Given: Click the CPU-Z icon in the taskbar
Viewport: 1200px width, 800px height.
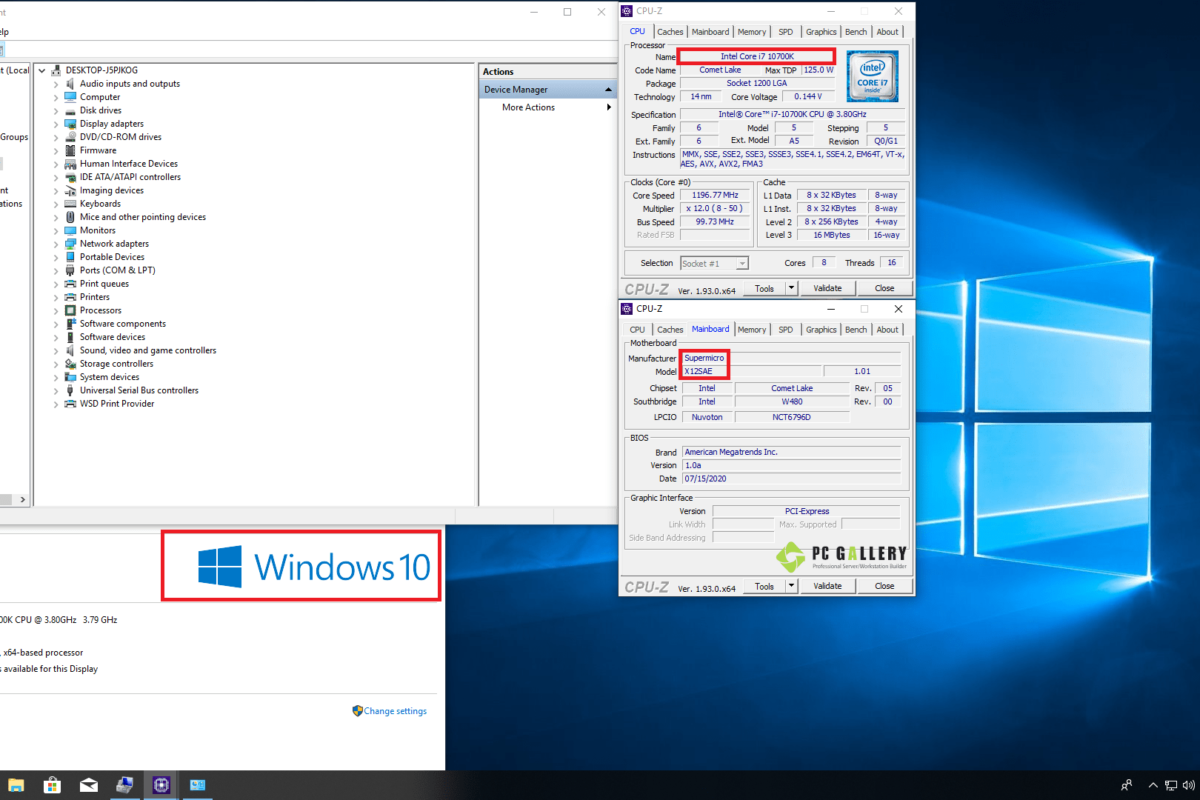Looking at the screenshot, I should click(x=160, y=785).
